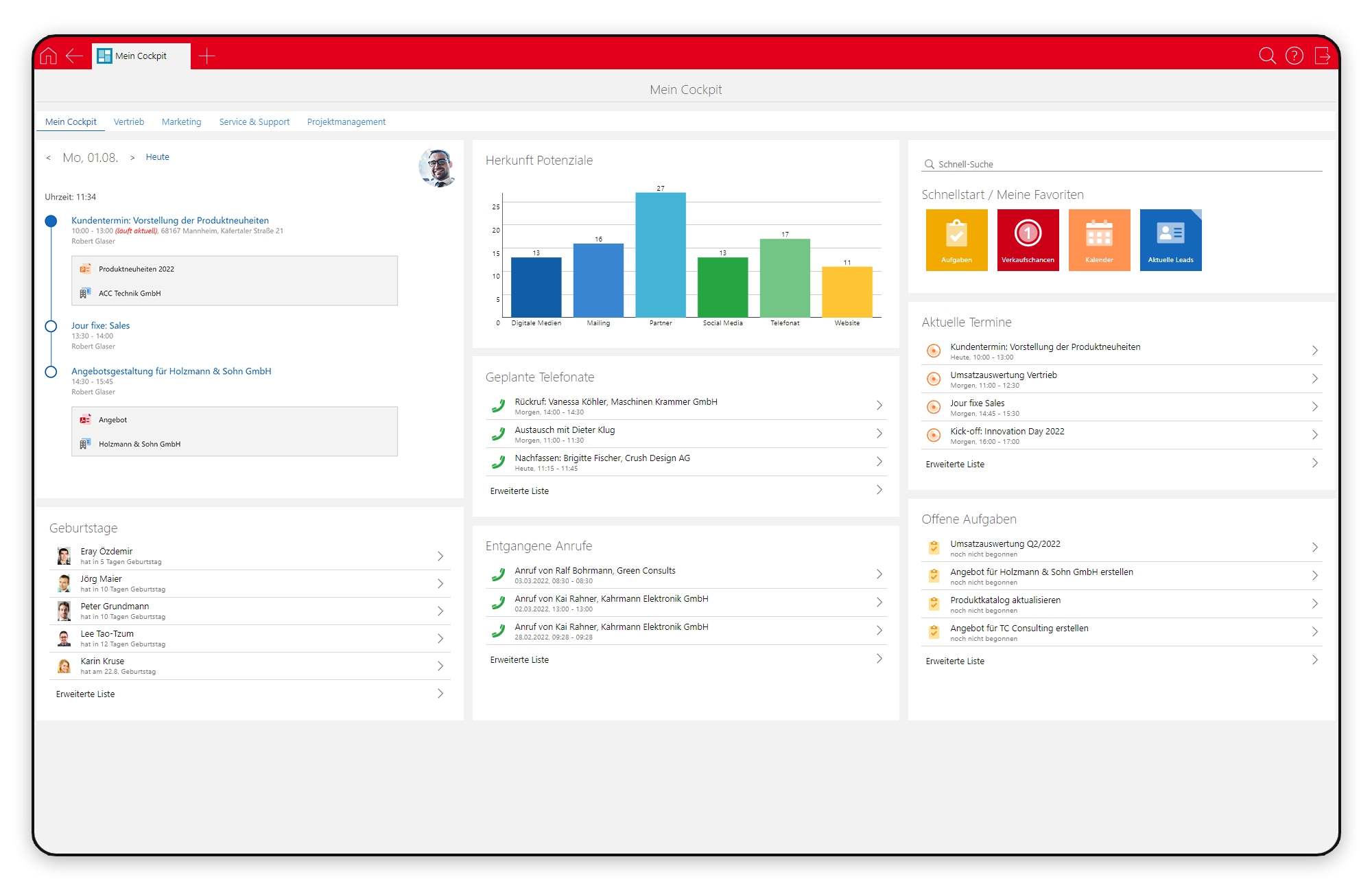Click the Heute link
This screenshot has width=1372, height=892.
click(x=157, y=157)
